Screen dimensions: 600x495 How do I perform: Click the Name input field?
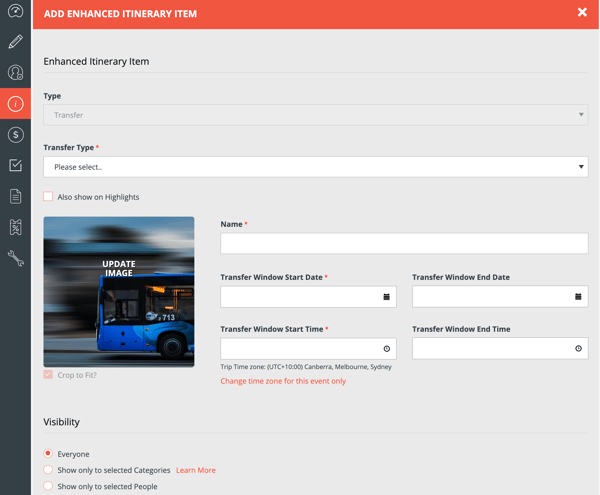click(x=404, y=243)
